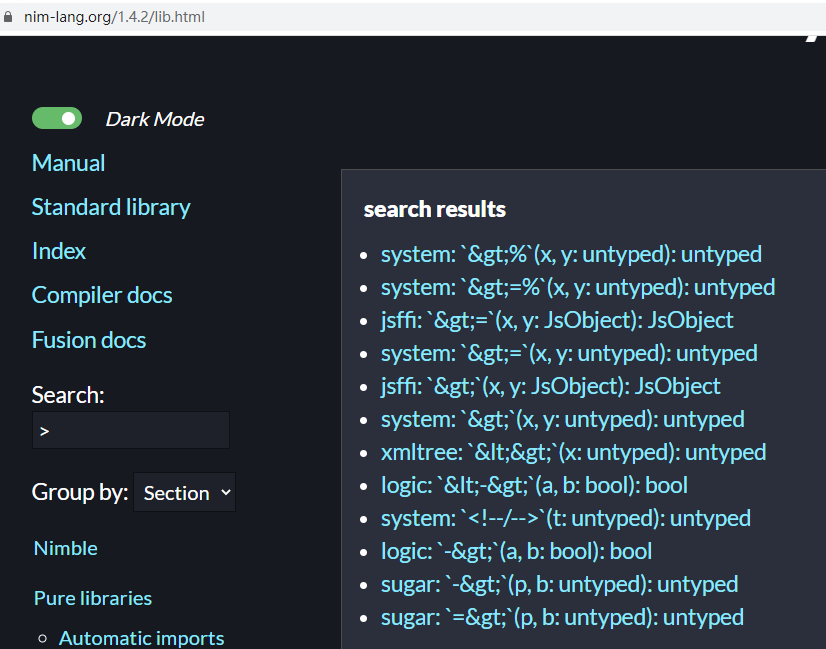Open the system `&gt;%` search result
The height and width of the screenshot is (649, 826).
coord(570,254)
